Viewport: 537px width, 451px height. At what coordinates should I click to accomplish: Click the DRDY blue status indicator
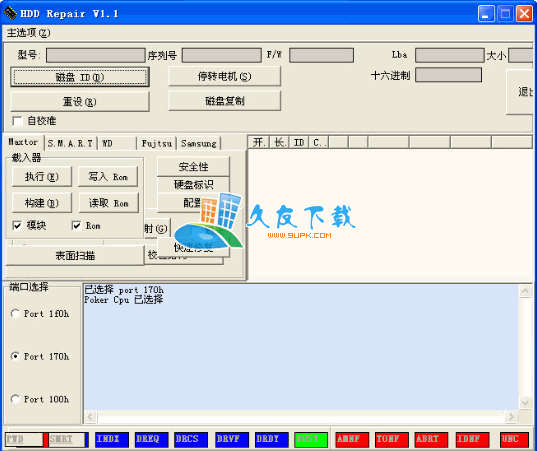[272, 439]
